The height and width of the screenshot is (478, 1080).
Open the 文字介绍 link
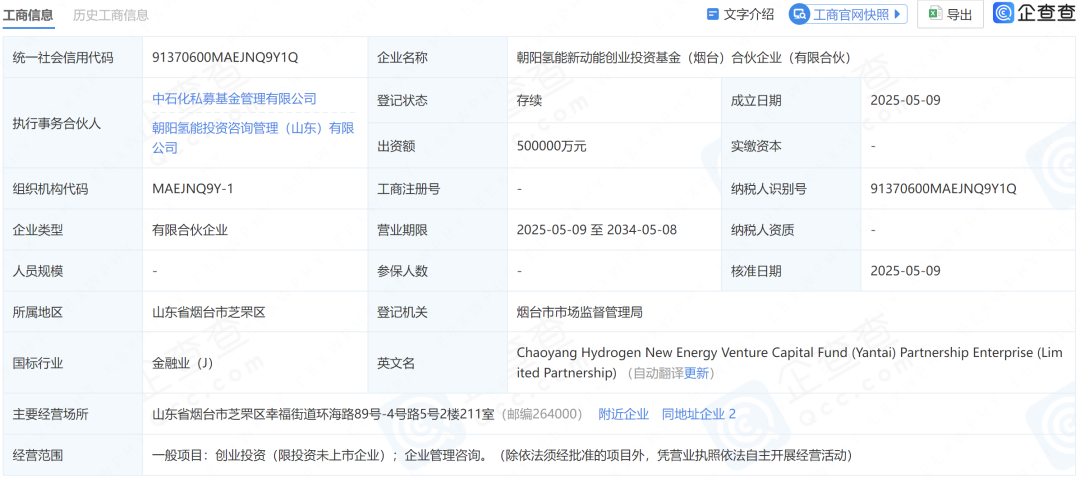(x=749, y=14)
